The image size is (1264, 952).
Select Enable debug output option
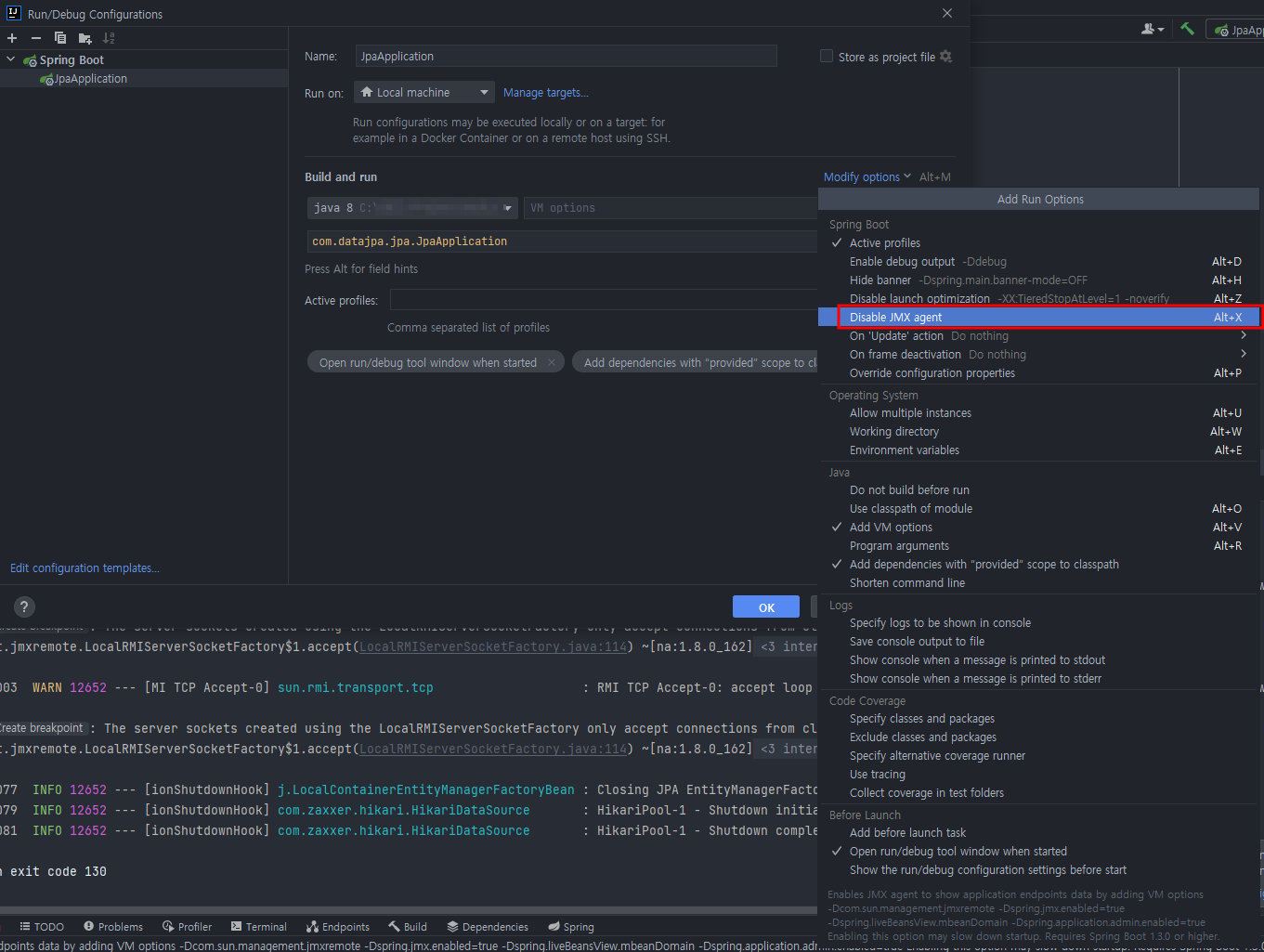click(1038, 262)
